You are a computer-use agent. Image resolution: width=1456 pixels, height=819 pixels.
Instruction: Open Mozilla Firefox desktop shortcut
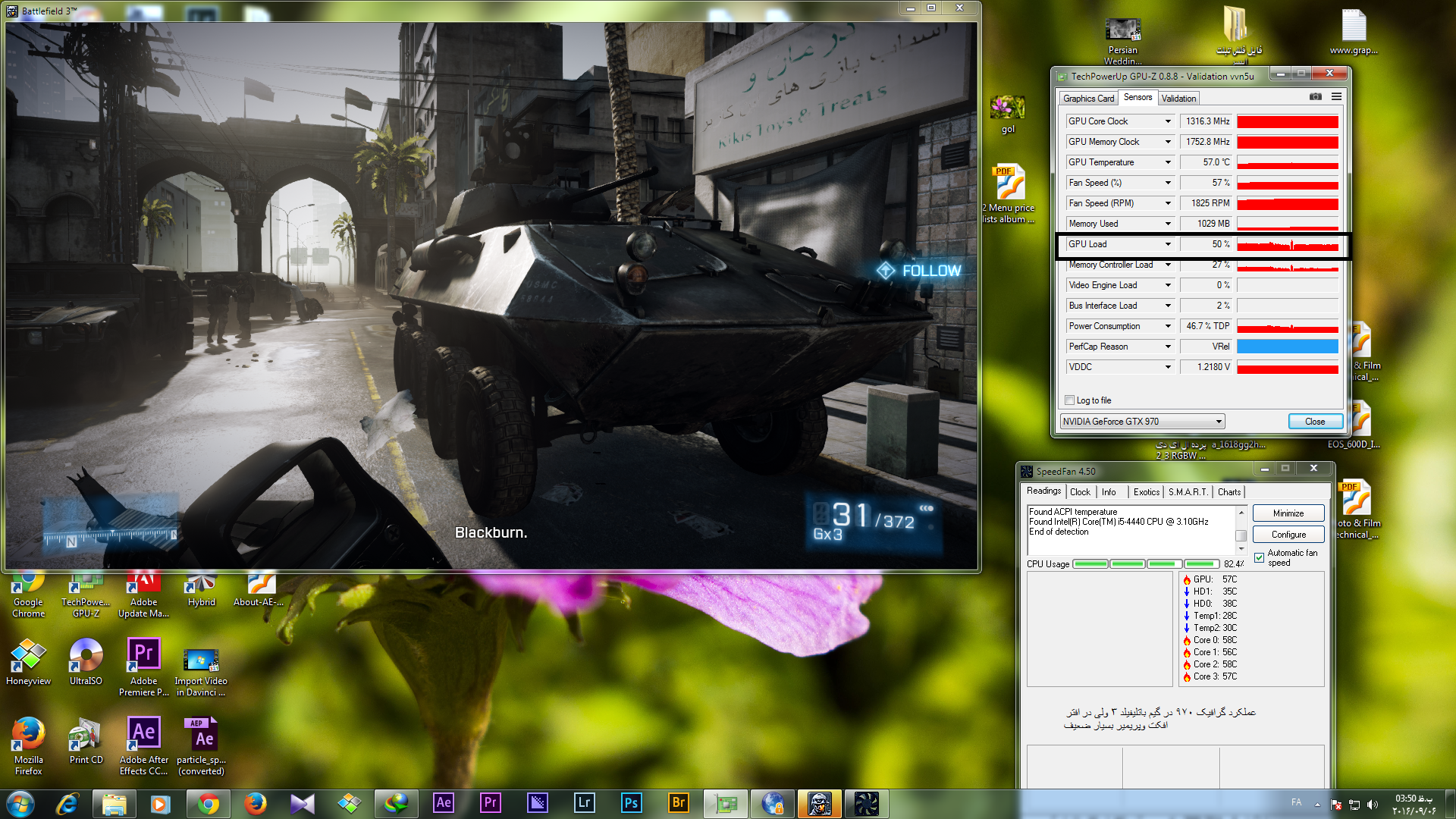tap(28, 746)
